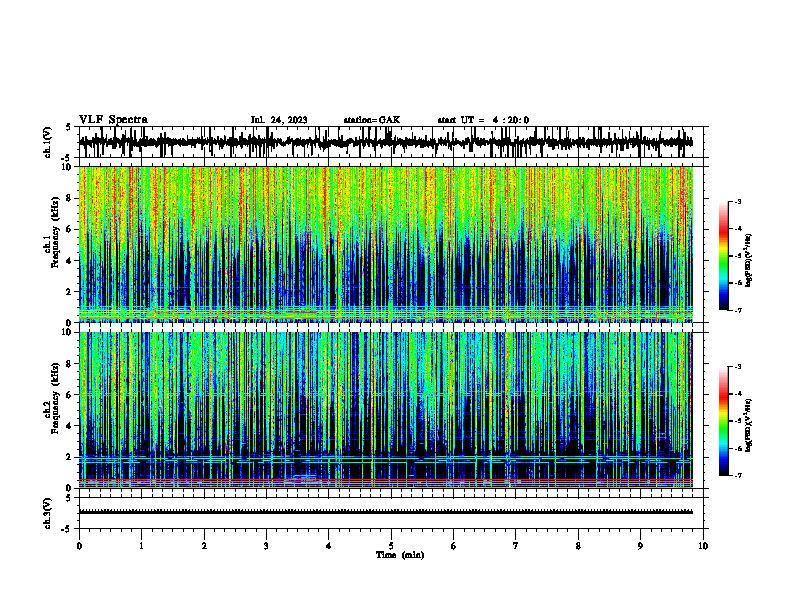The height and width of the screenshot is (612, 792).
Task: Click the -3 label on upper color scale
Action: tap(737, 201)
